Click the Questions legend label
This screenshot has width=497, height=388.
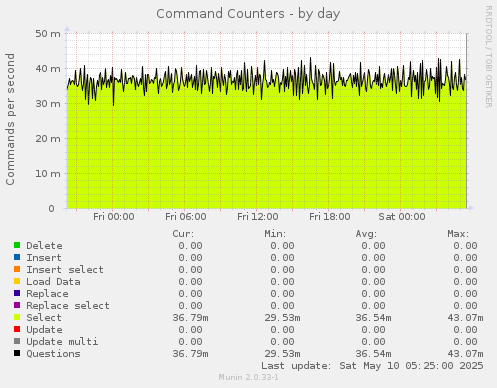point(53,354)
